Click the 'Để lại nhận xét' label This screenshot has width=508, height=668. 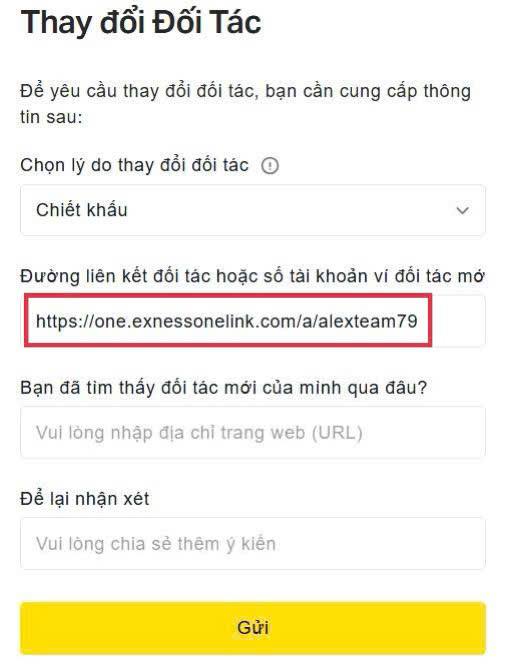[84, 499]
